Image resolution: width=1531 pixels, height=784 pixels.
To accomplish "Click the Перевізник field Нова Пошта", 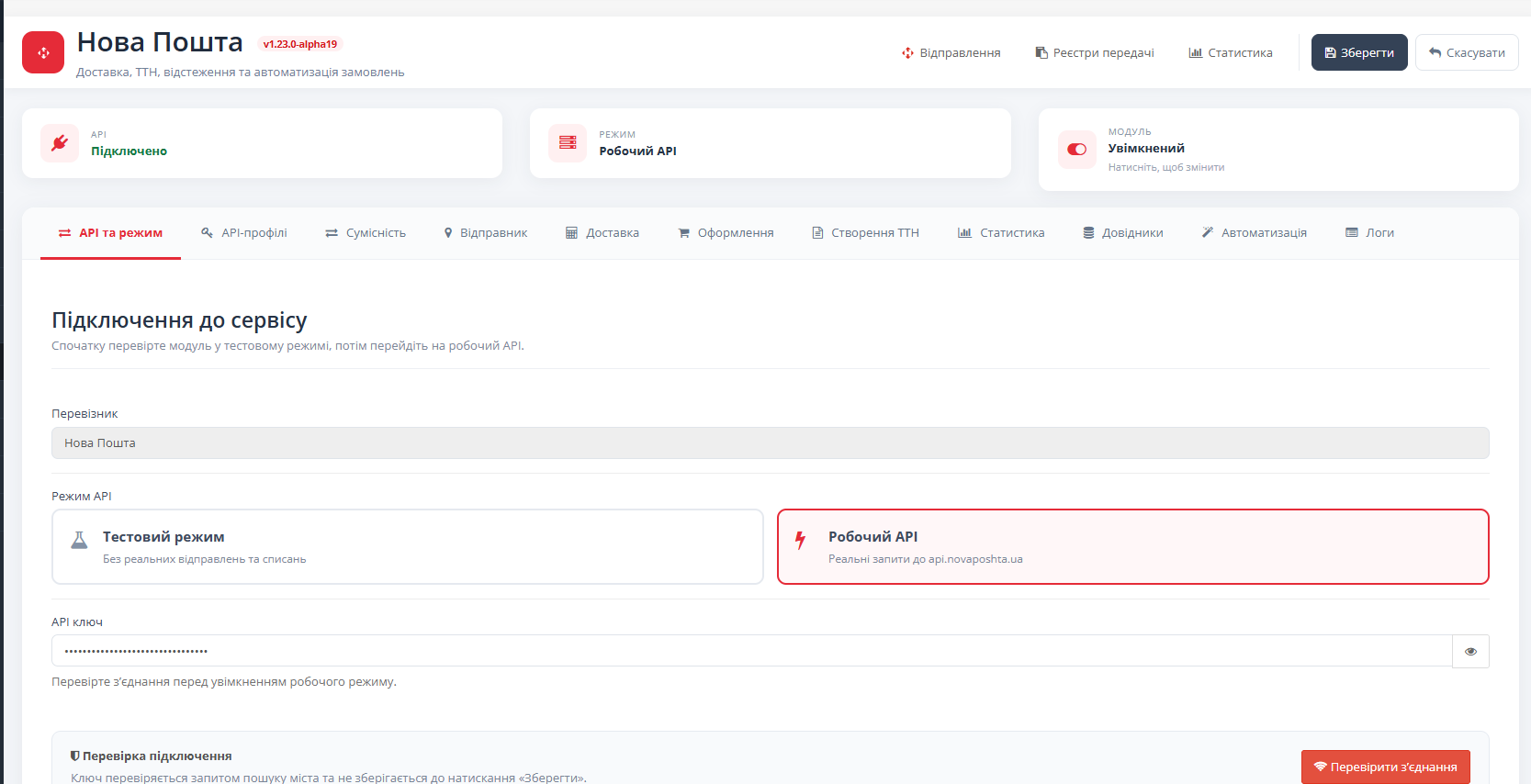I will [x=771, y=442].
